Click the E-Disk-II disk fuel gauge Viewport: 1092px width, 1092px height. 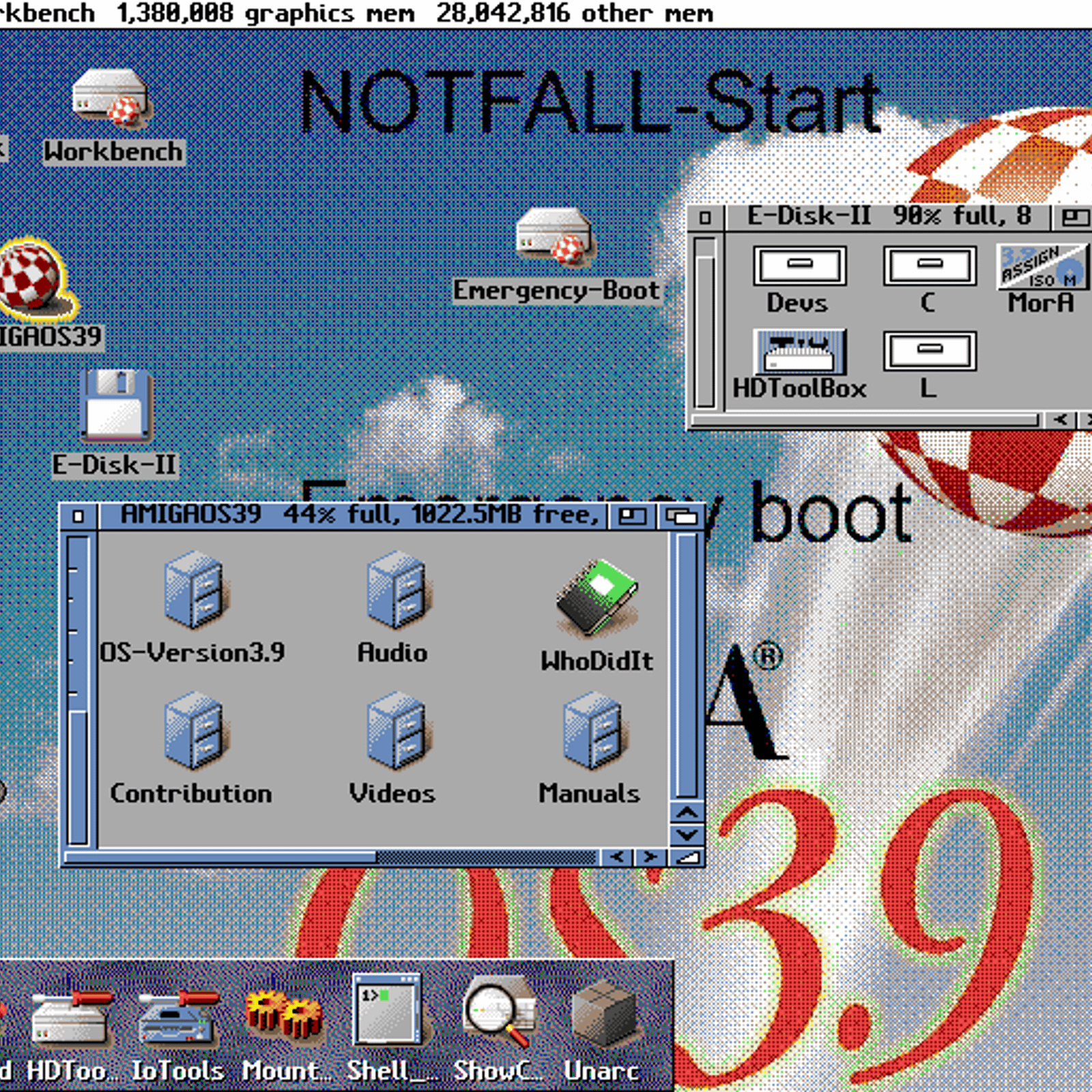[705, 321]
